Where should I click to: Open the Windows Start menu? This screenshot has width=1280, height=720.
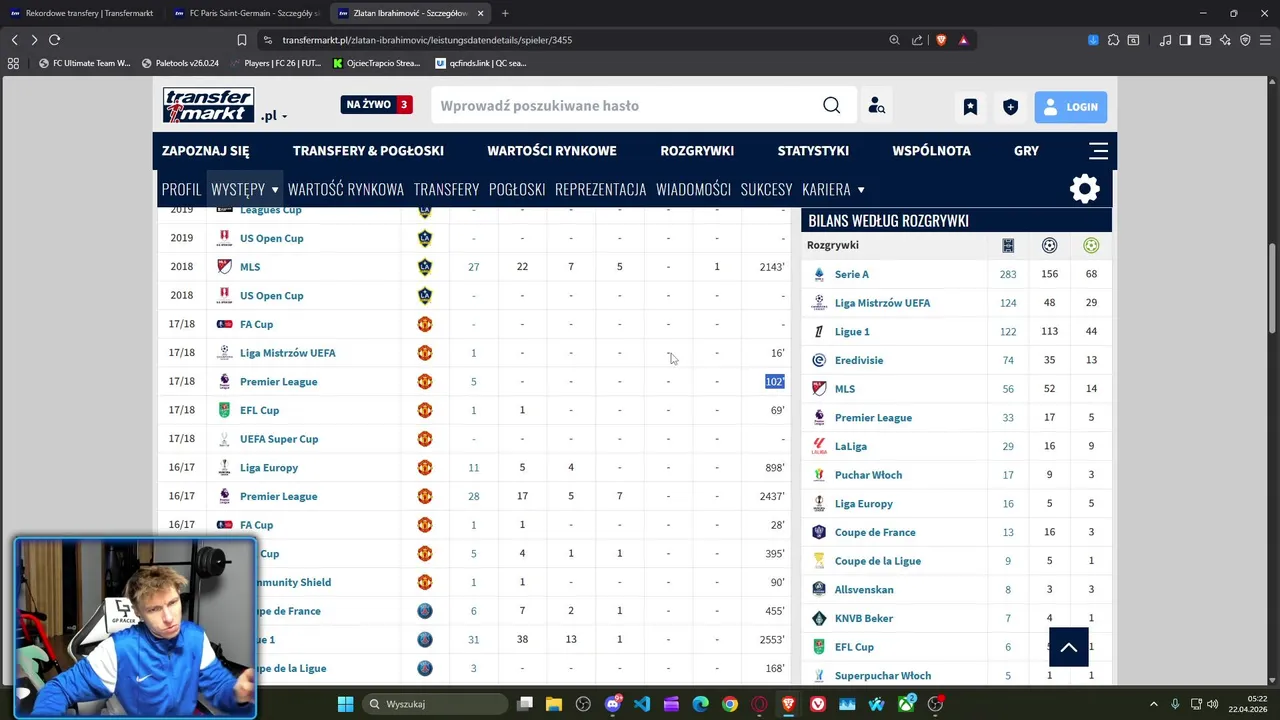[345, 704]
